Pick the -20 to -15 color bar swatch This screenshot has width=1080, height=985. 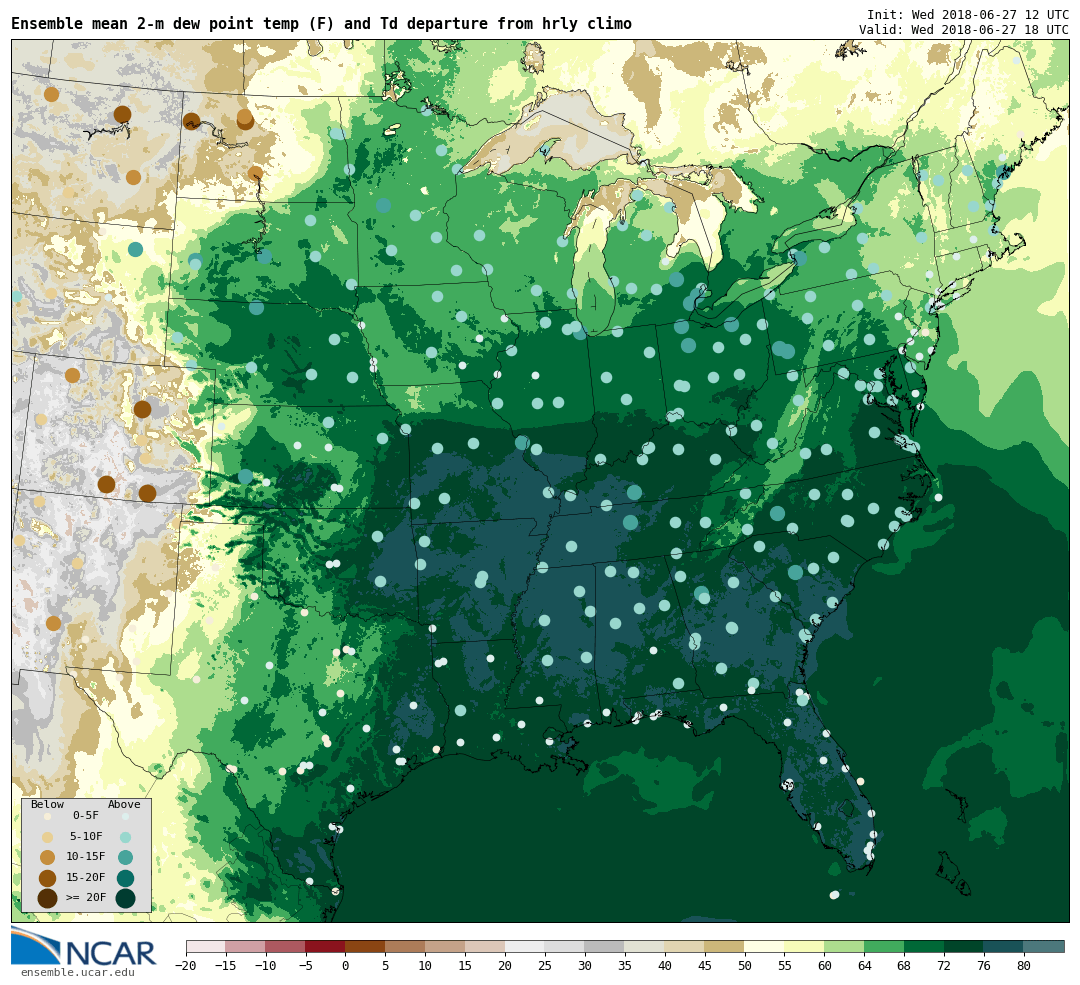pyautogui.click(x=206, y=946)
